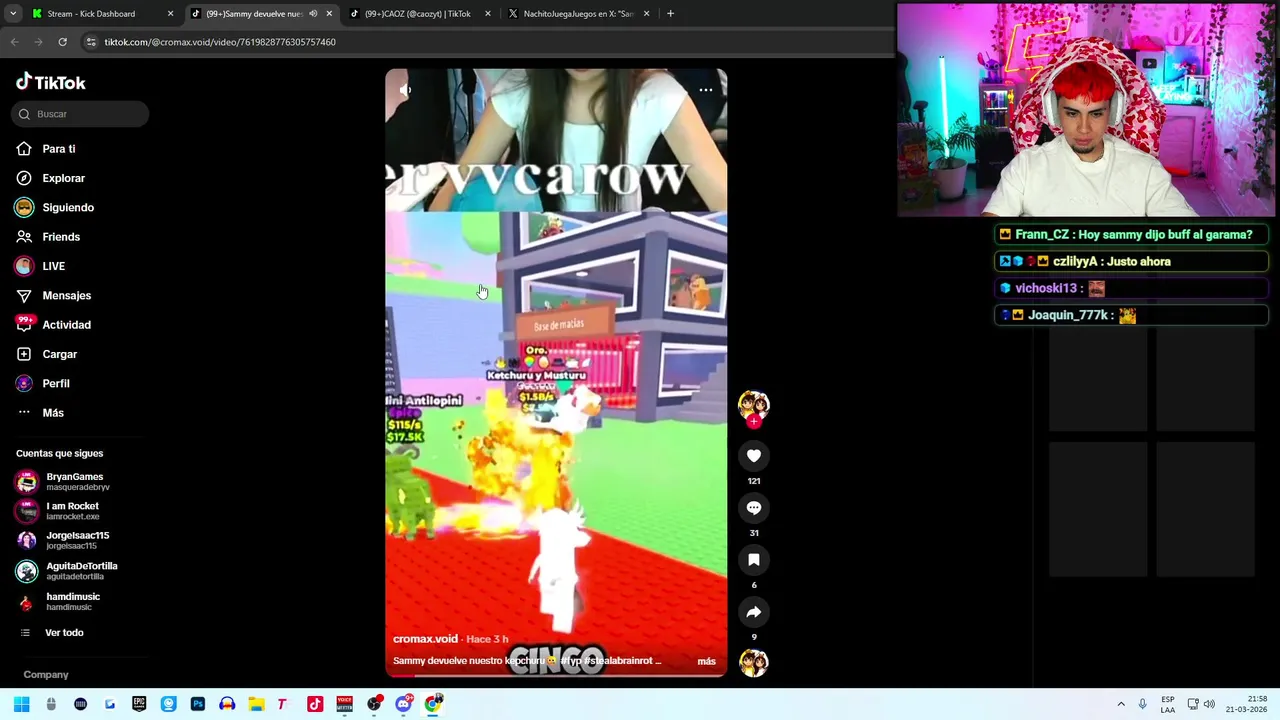Open a new browser tab

pos(670,14)
